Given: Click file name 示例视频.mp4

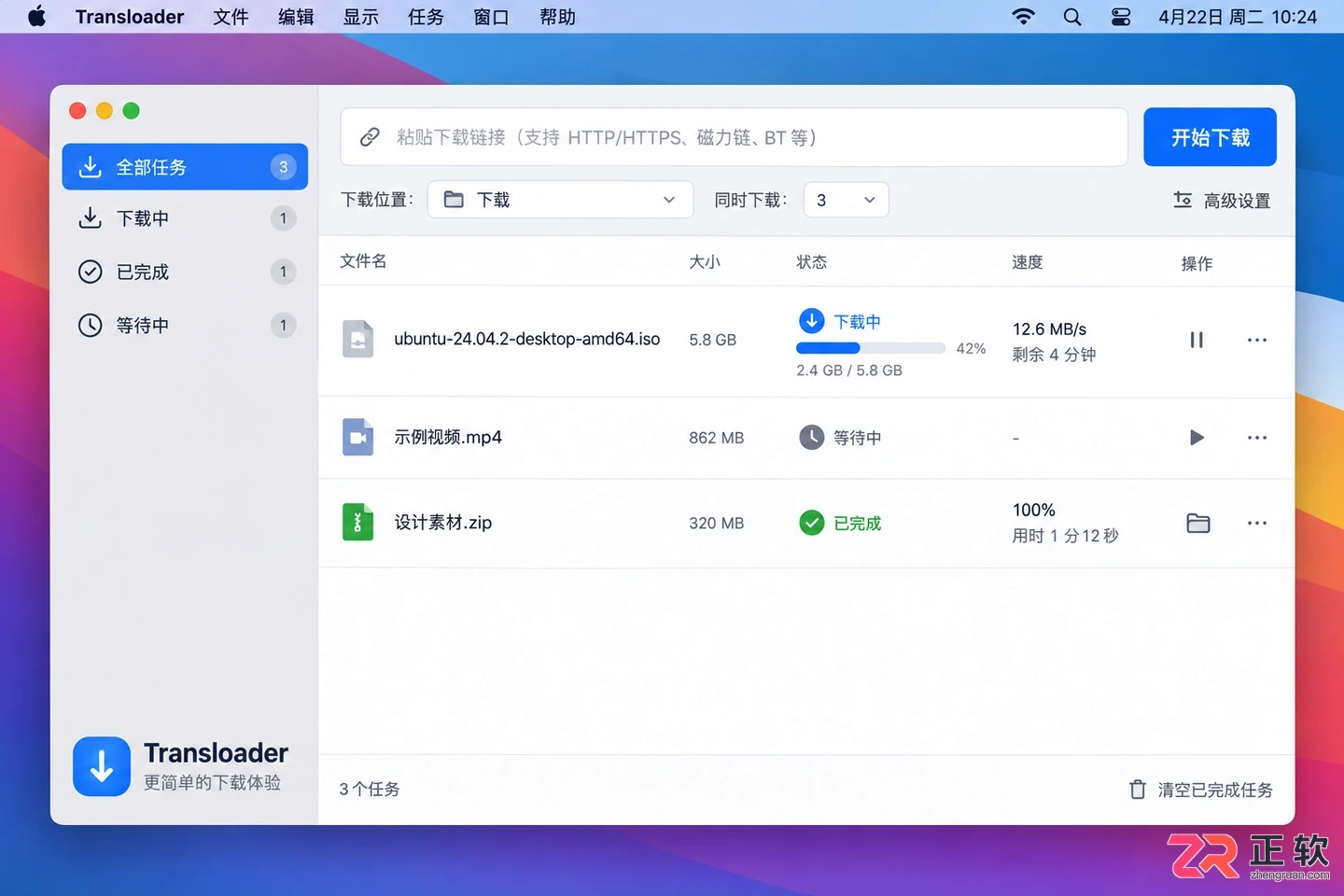Looking at the screenshot, I should point(448,437).
